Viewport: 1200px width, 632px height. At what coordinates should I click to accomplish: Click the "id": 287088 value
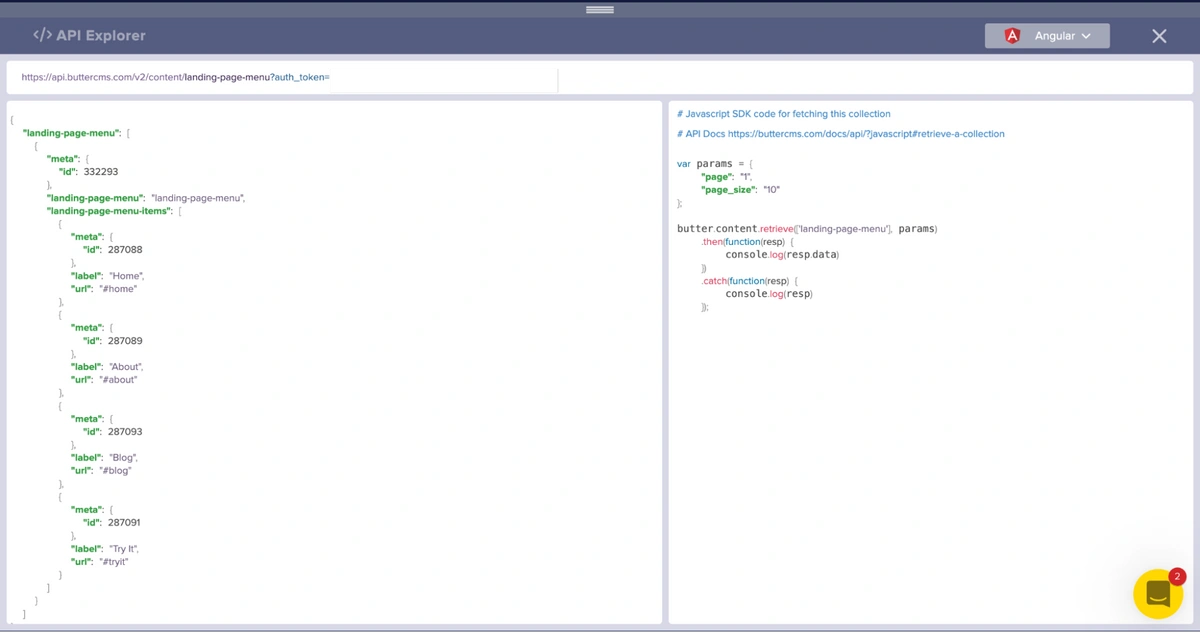pyautogui.click(x=125, y=250)
